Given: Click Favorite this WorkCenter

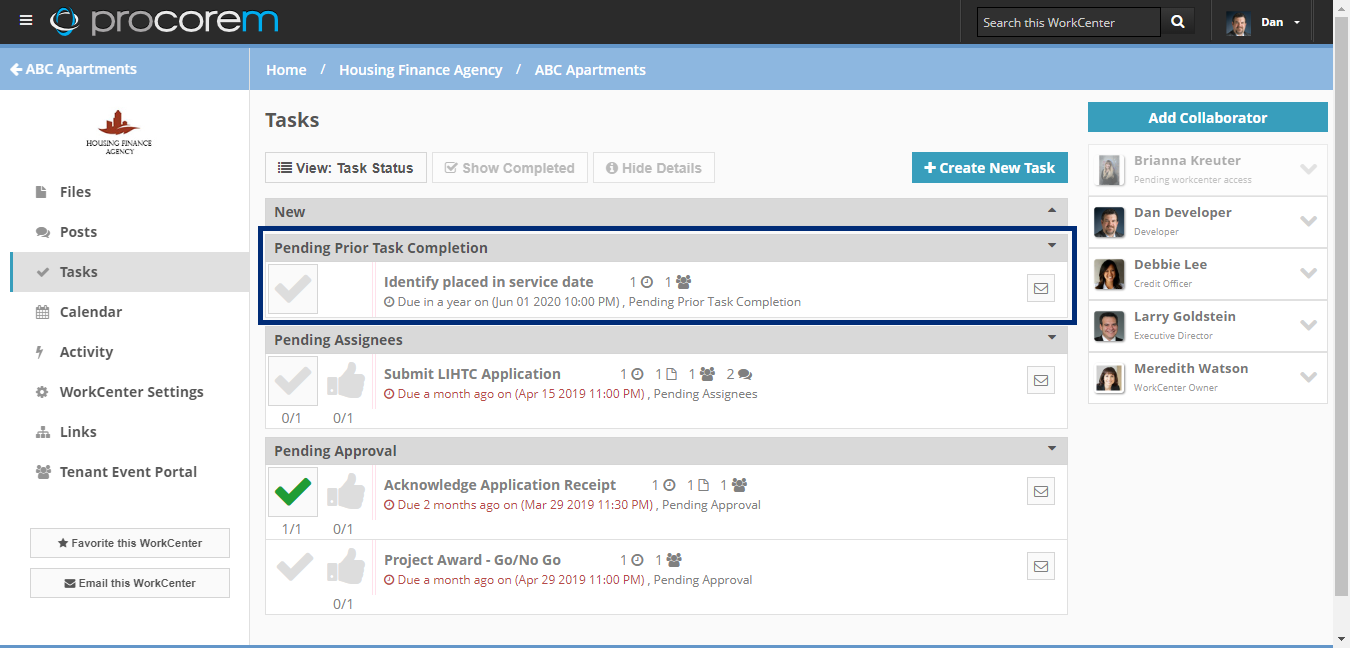Looking at the screenshot, I should (129, 542).
